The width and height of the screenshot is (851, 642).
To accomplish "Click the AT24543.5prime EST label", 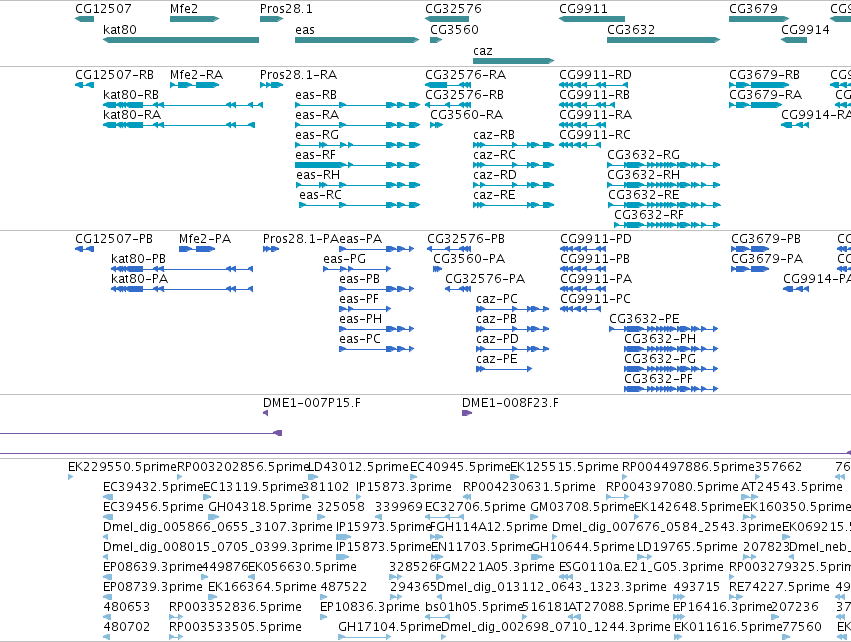I will coord(792,487).
